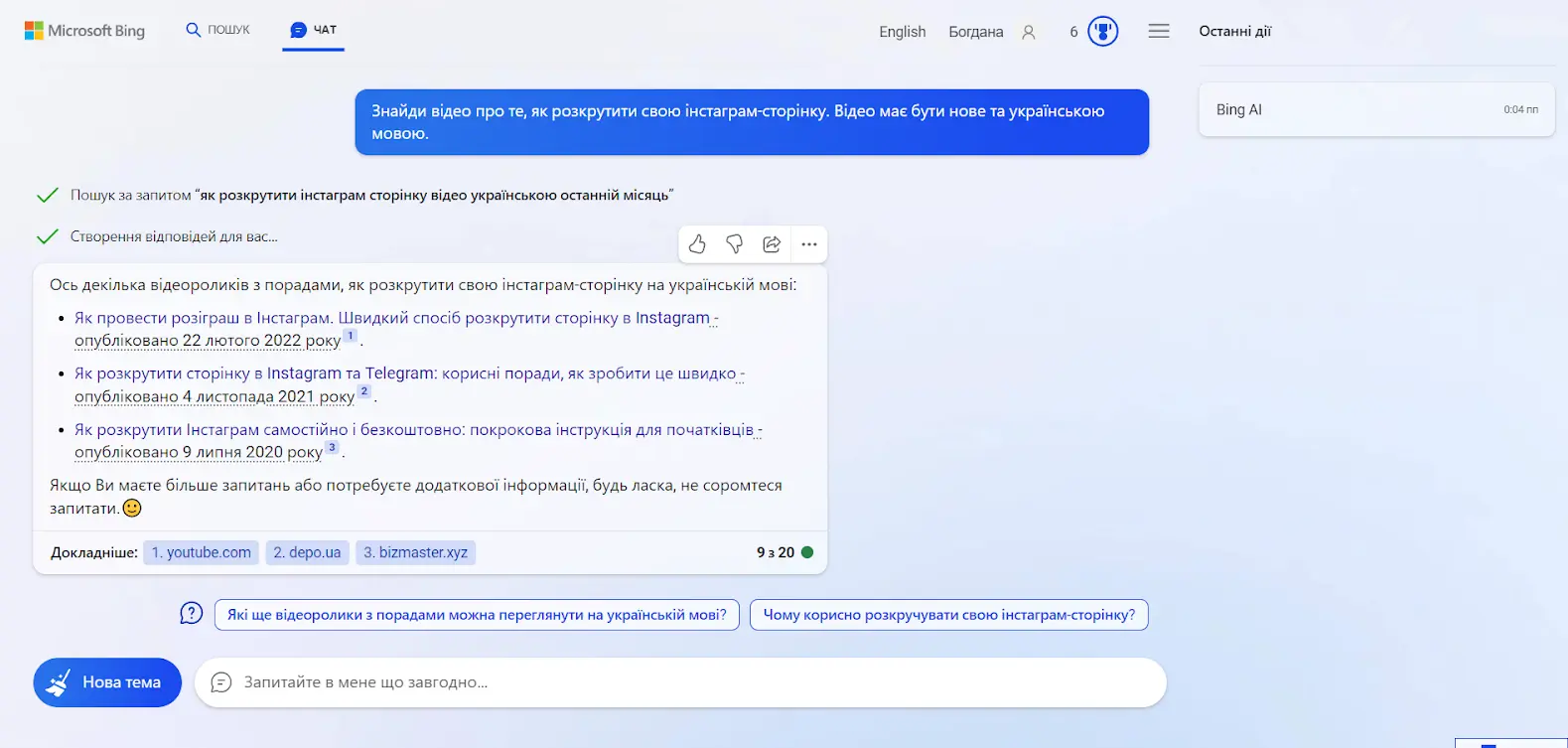Open the more options ellipsis menu
1568x748 pixels.
pos(809,244)
